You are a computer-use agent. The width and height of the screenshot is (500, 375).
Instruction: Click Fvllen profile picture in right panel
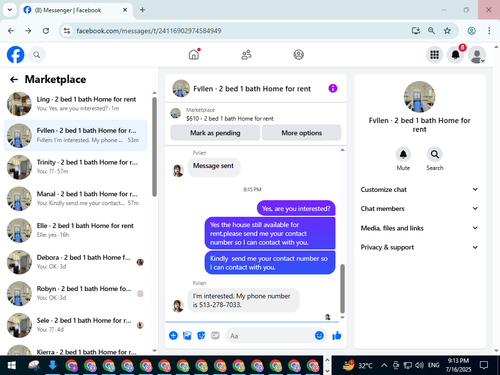click(x=419, y=97)
